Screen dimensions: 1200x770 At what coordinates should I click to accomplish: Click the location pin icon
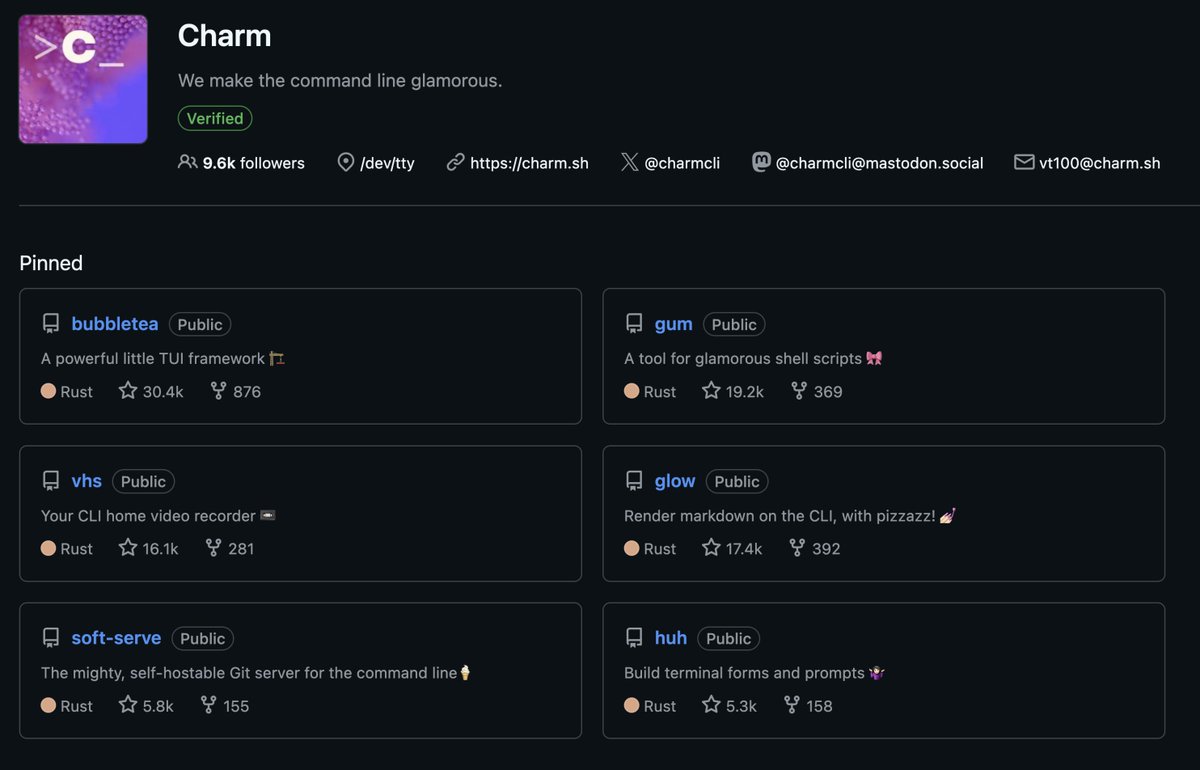(346, 162)
